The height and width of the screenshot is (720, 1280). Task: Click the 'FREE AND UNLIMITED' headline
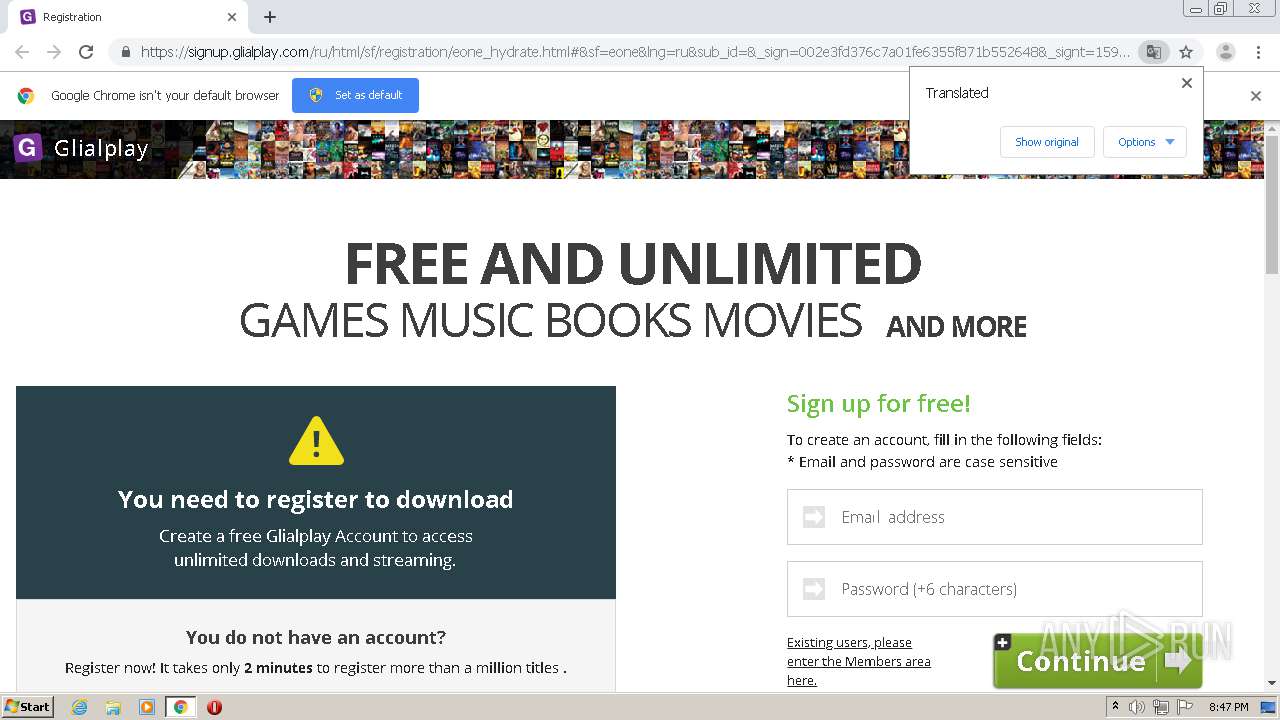(x=633, y=263)
